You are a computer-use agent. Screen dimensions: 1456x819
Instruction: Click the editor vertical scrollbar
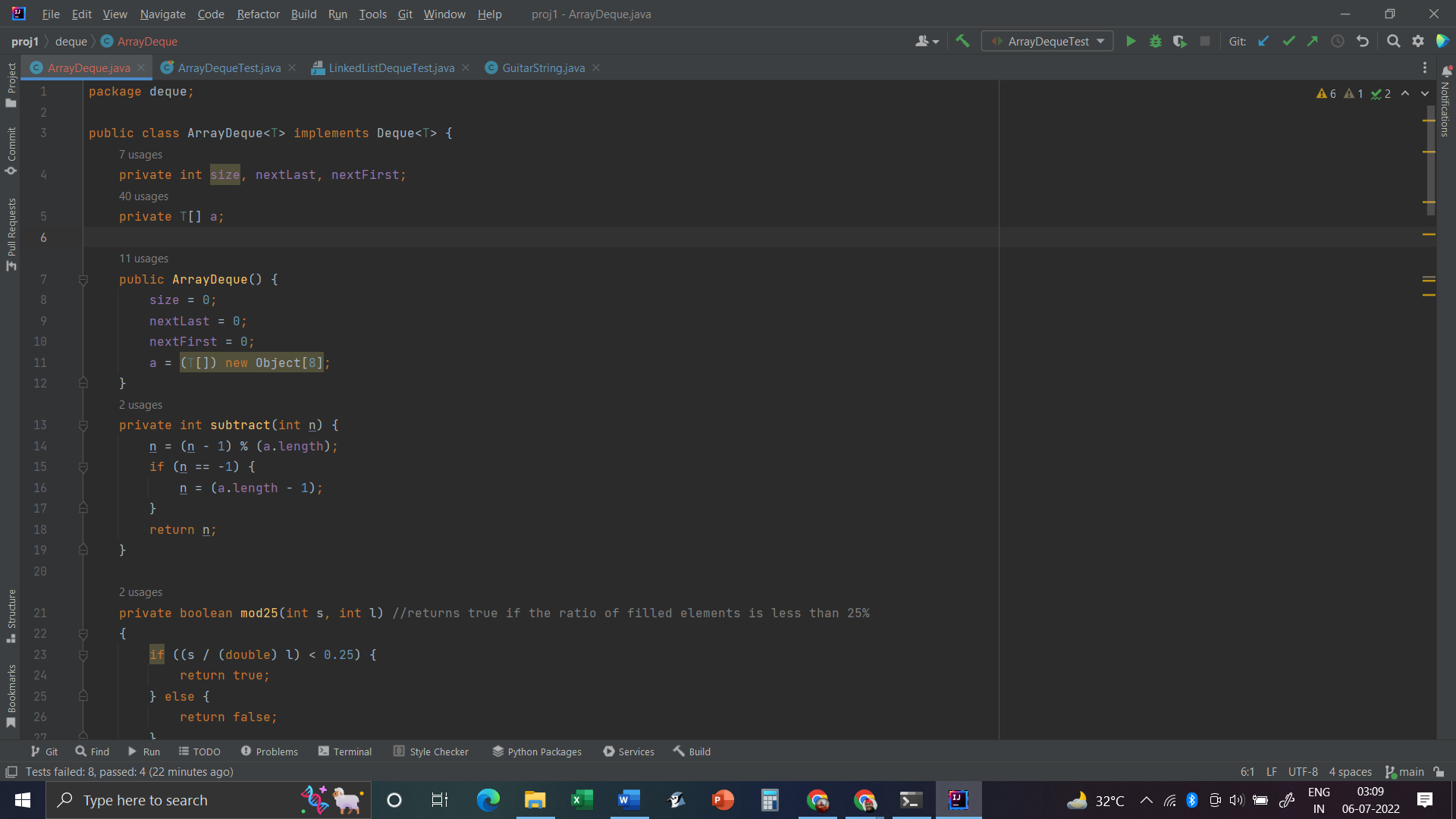coord(1430,159)
